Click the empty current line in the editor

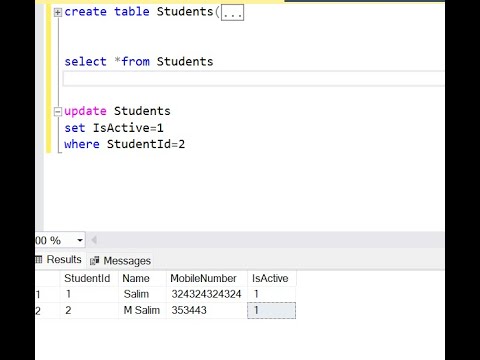click(x=253, y=79)
